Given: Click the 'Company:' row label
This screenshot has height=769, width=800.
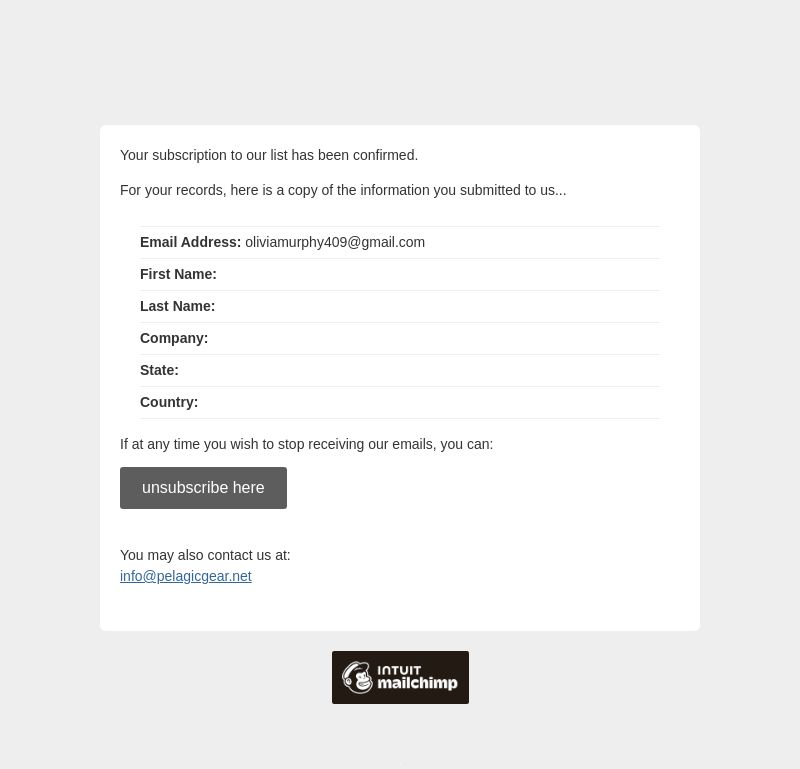Looking at the screenshot, I should point(174,338).
